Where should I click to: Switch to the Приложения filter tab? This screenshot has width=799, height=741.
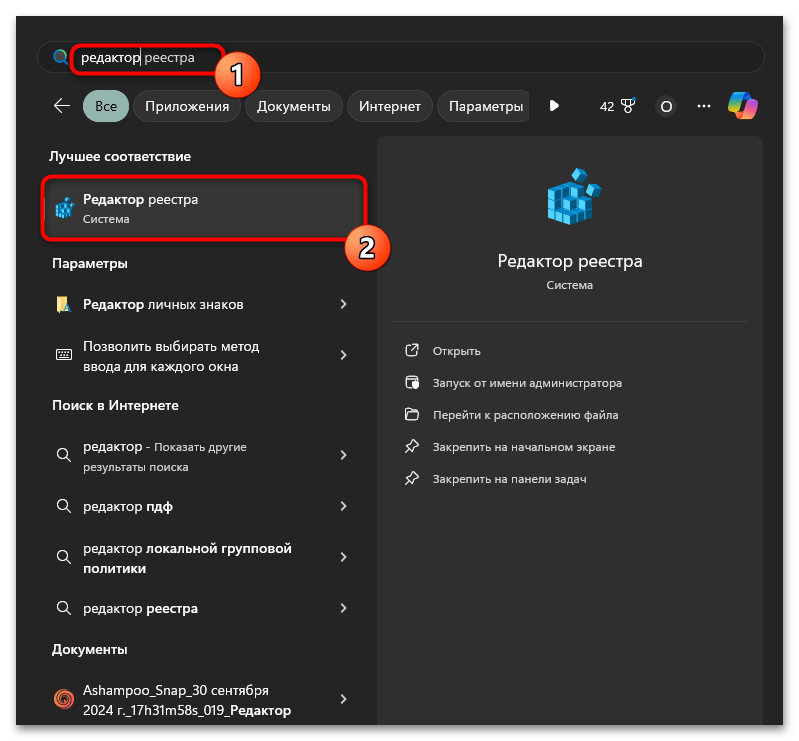[x=187, y=106]
